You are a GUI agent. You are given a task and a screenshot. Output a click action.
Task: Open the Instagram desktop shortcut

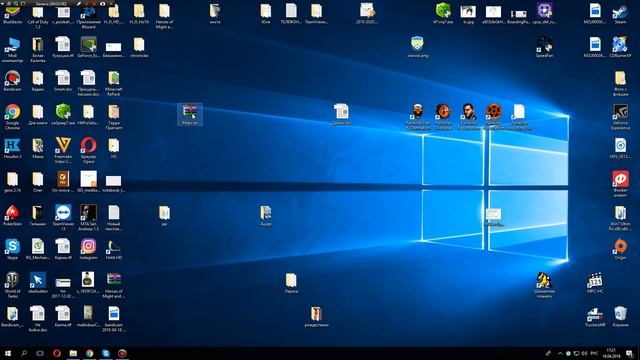[88, 249]
